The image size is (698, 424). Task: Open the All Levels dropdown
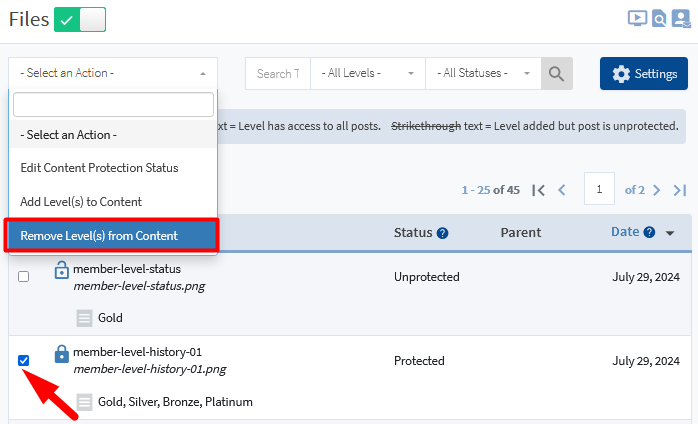click(x=368, y=73)
